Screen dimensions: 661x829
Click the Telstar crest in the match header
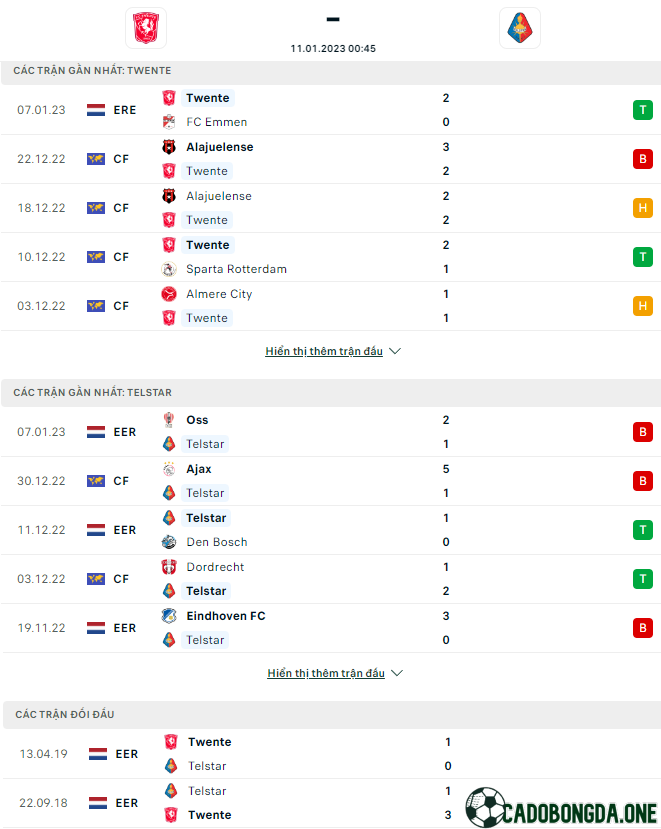(520, 28)
